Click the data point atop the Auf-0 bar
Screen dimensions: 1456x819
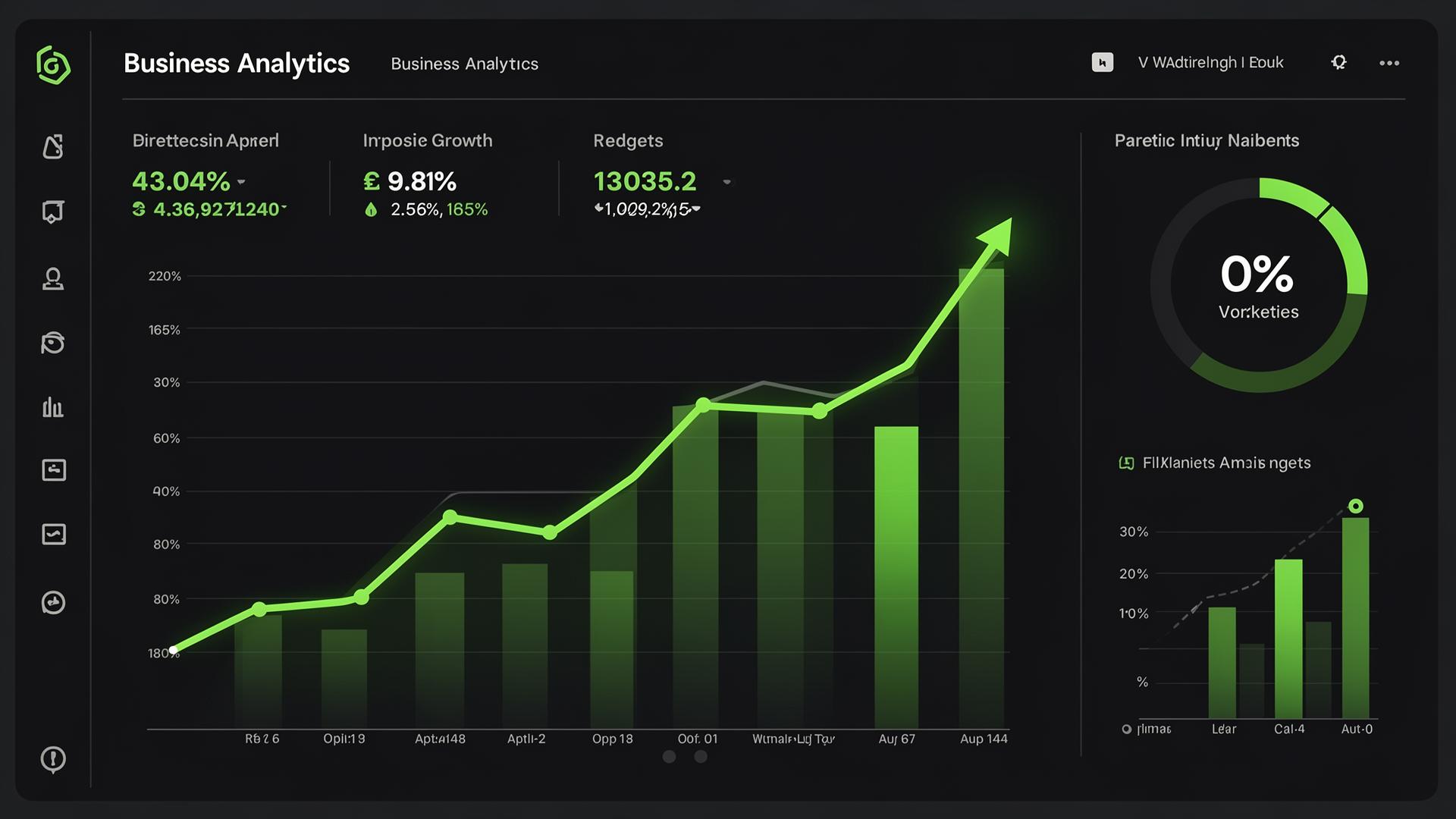pos(1356,506)
